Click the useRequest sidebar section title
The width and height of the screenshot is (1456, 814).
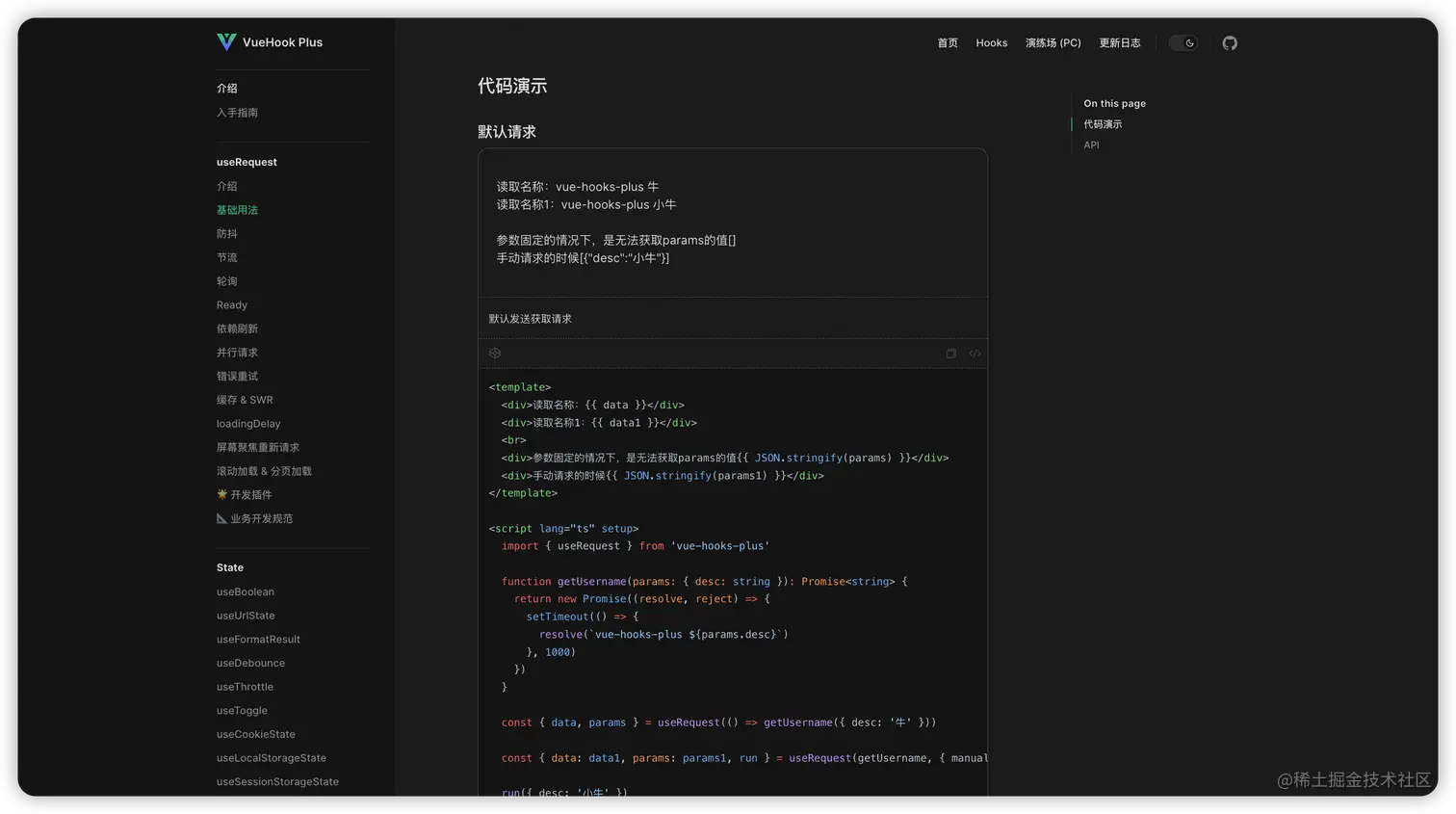(247, 162)
